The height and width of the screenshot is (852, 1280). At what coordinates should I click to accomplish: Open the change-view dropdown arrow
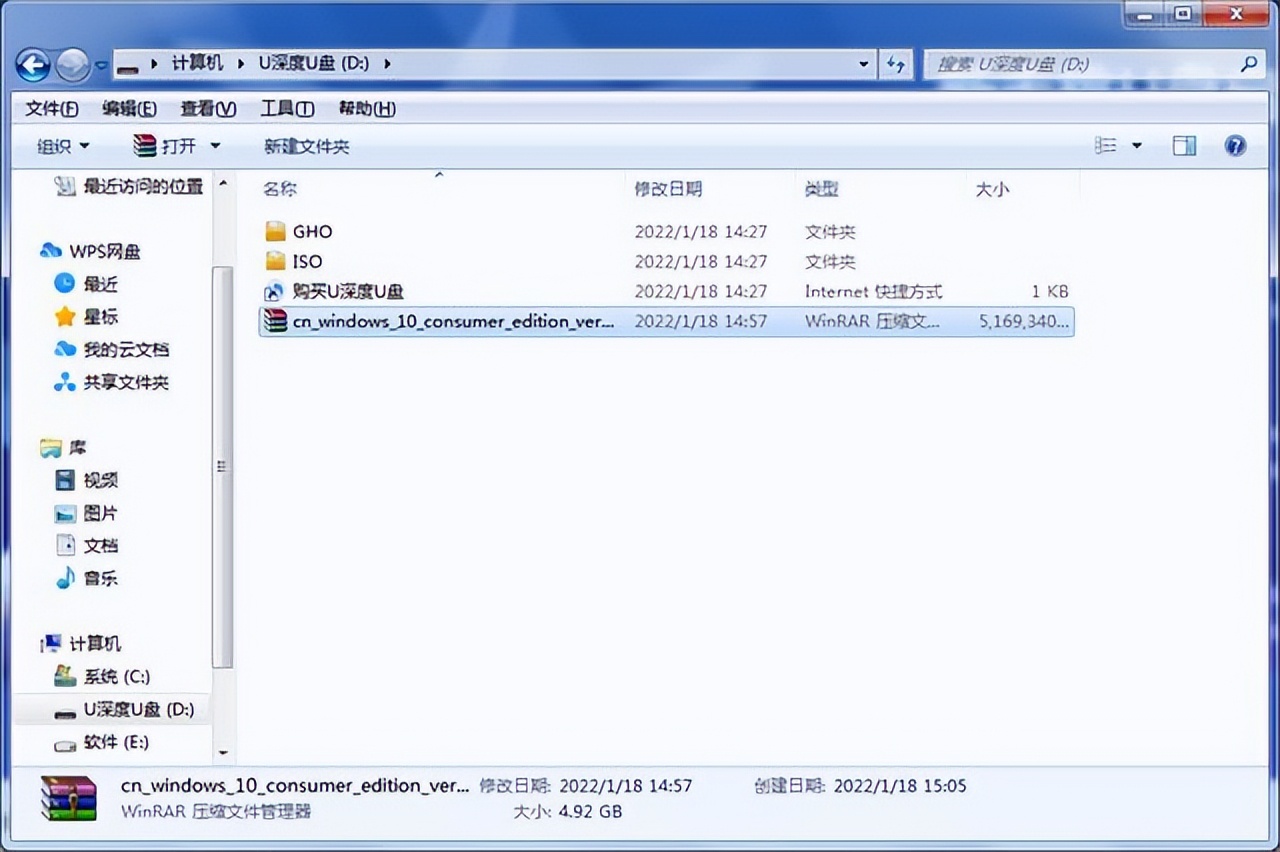[x=1135, y=146]
